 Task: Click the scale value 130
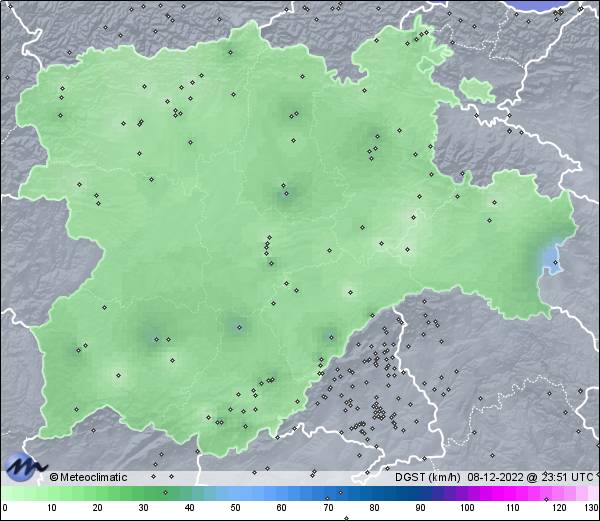592,508
